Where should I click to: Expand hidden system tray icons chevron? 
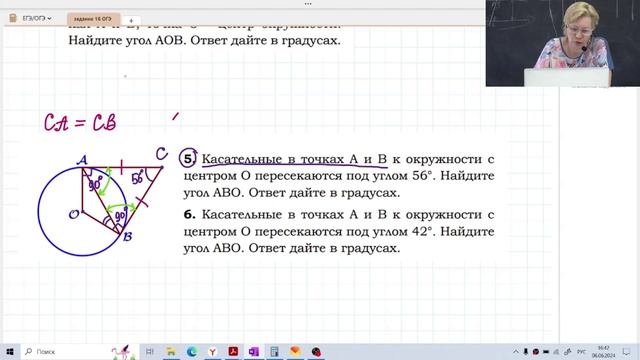coord(516,351)
